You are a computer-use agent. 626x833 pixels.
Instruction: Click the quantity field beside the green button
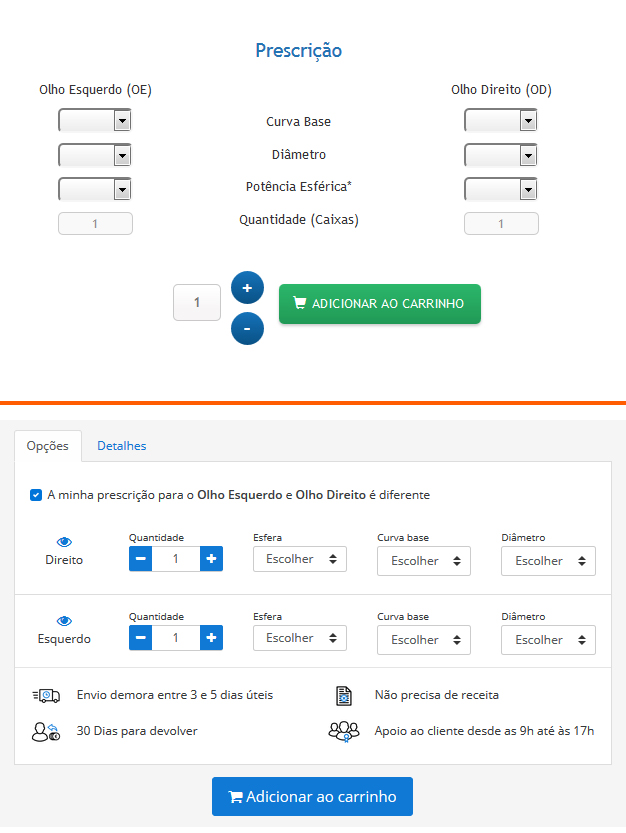tap(197, 302)
